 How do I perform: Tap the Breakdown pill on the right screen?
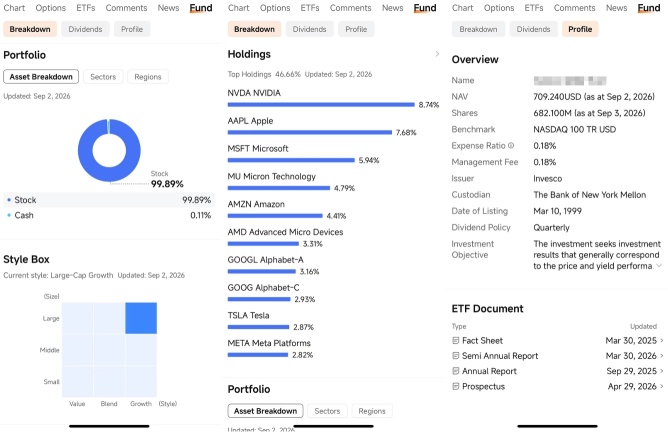[478, 29]
